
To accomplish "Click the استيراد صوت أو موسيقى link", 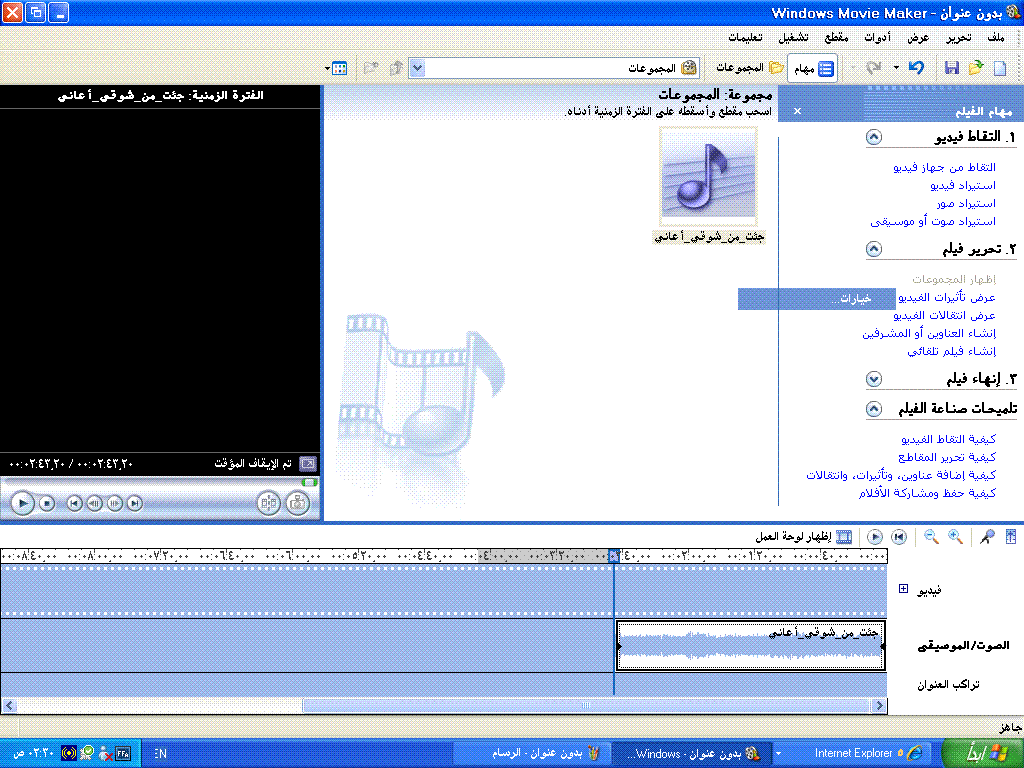I will click(x=932, y=221).
